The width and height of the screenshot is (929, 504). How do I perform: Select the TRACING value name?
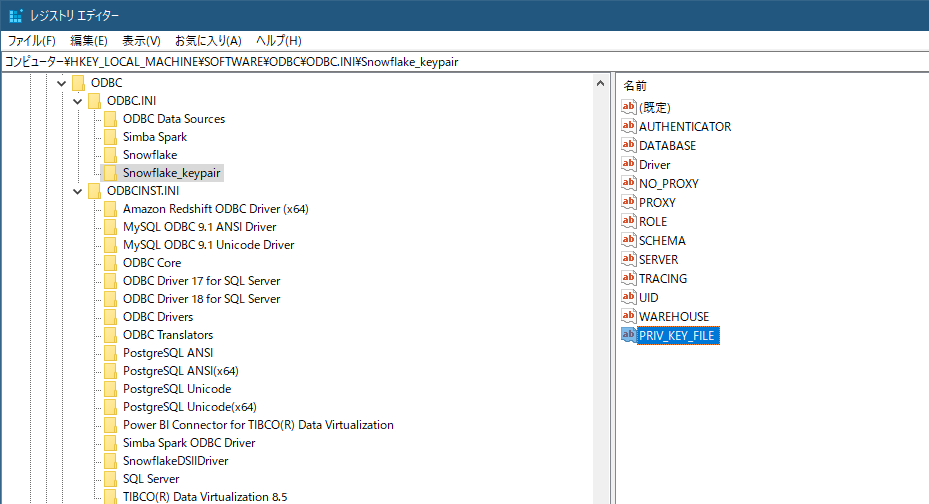point(662,278)
